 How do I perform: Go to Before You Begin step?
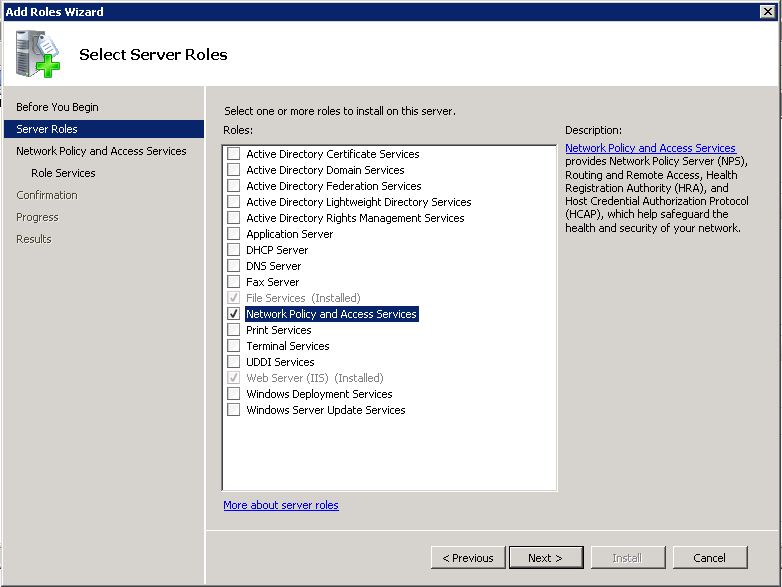coord(57,107)
